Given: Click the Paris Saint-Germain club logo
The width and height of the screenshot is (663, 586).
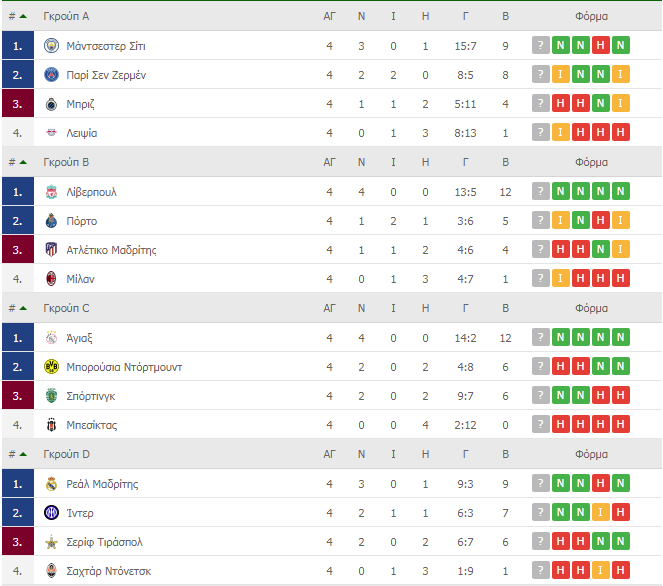Looking at the screenshot, I should (x=52, y=75).
